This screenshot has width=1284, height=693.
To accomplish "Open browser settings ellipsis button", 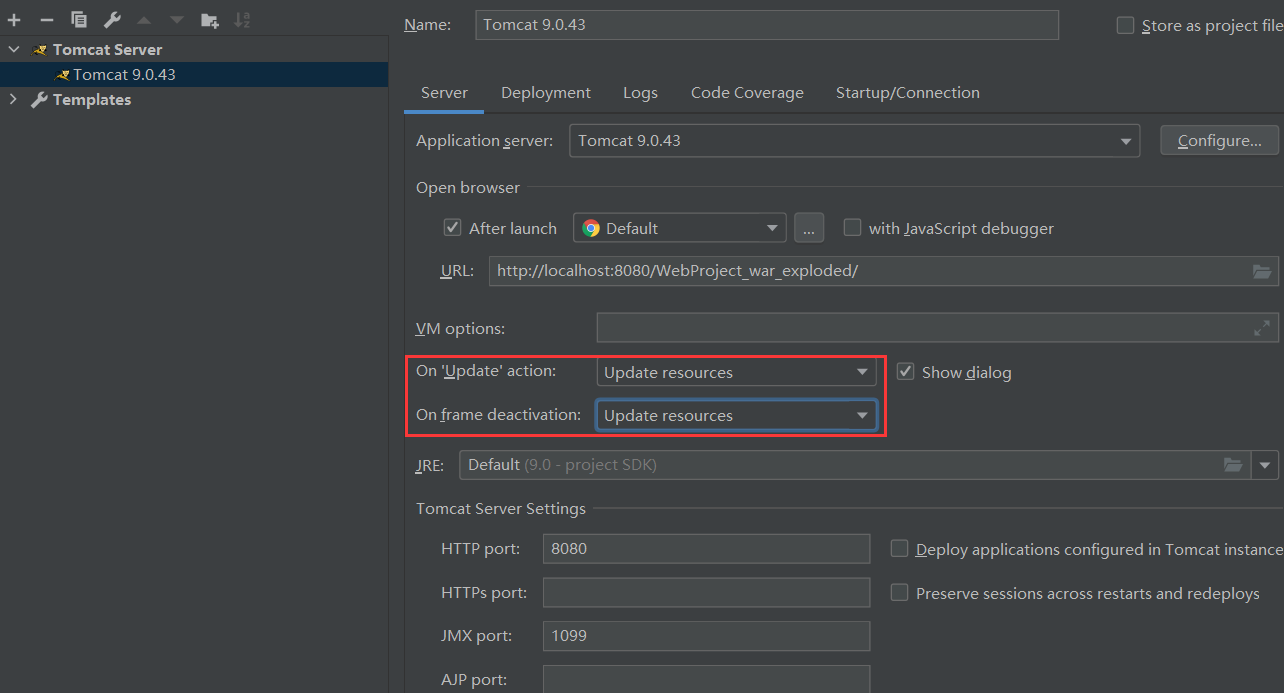I will [809, 228].
